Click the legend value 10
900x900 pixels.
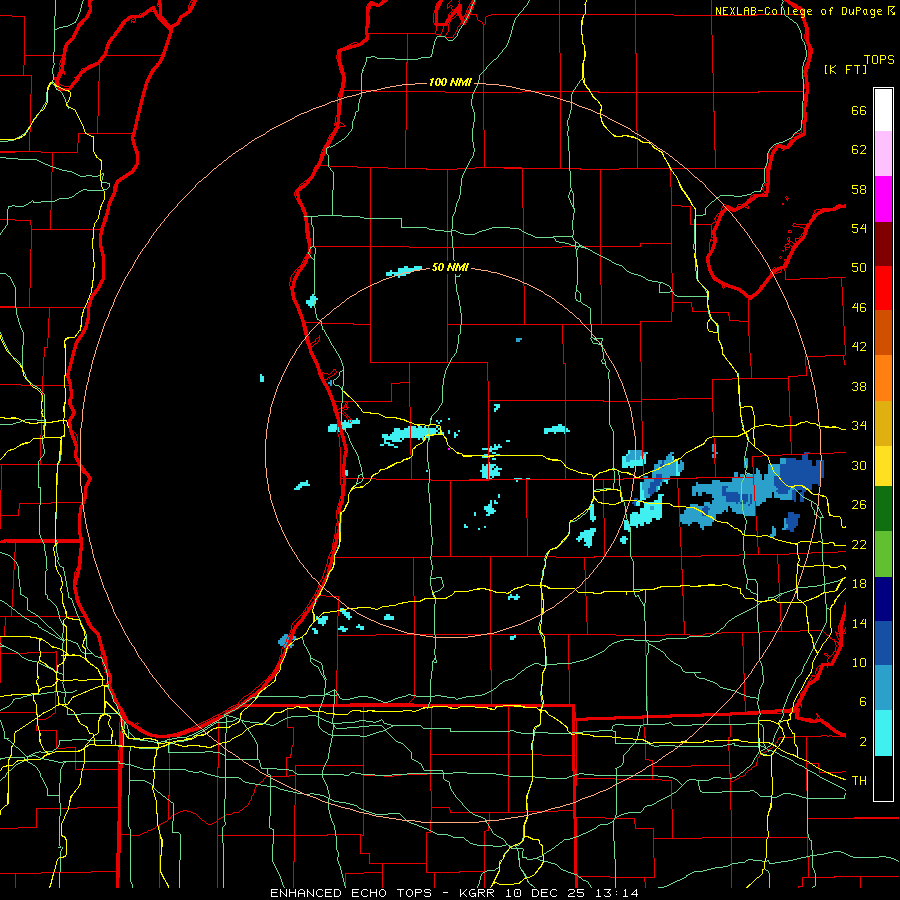(859, 662)
